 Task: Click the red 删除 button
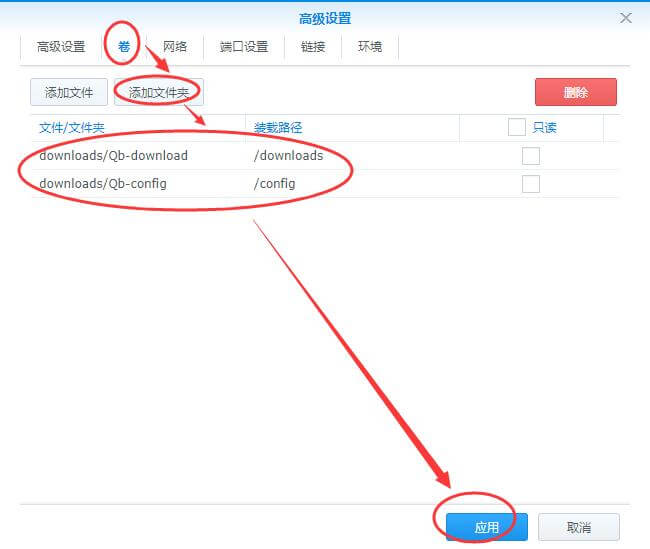tap(576, 93)
